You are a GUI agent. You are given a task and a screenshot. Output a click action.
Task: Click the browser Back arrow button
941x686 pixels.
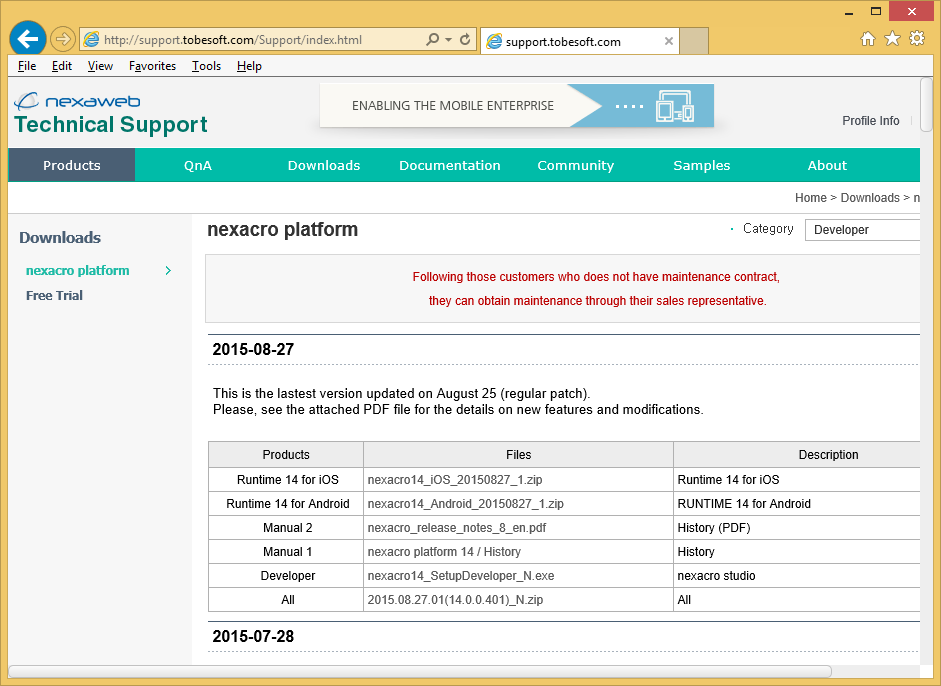pyautogui.click(x=28, y=40)
